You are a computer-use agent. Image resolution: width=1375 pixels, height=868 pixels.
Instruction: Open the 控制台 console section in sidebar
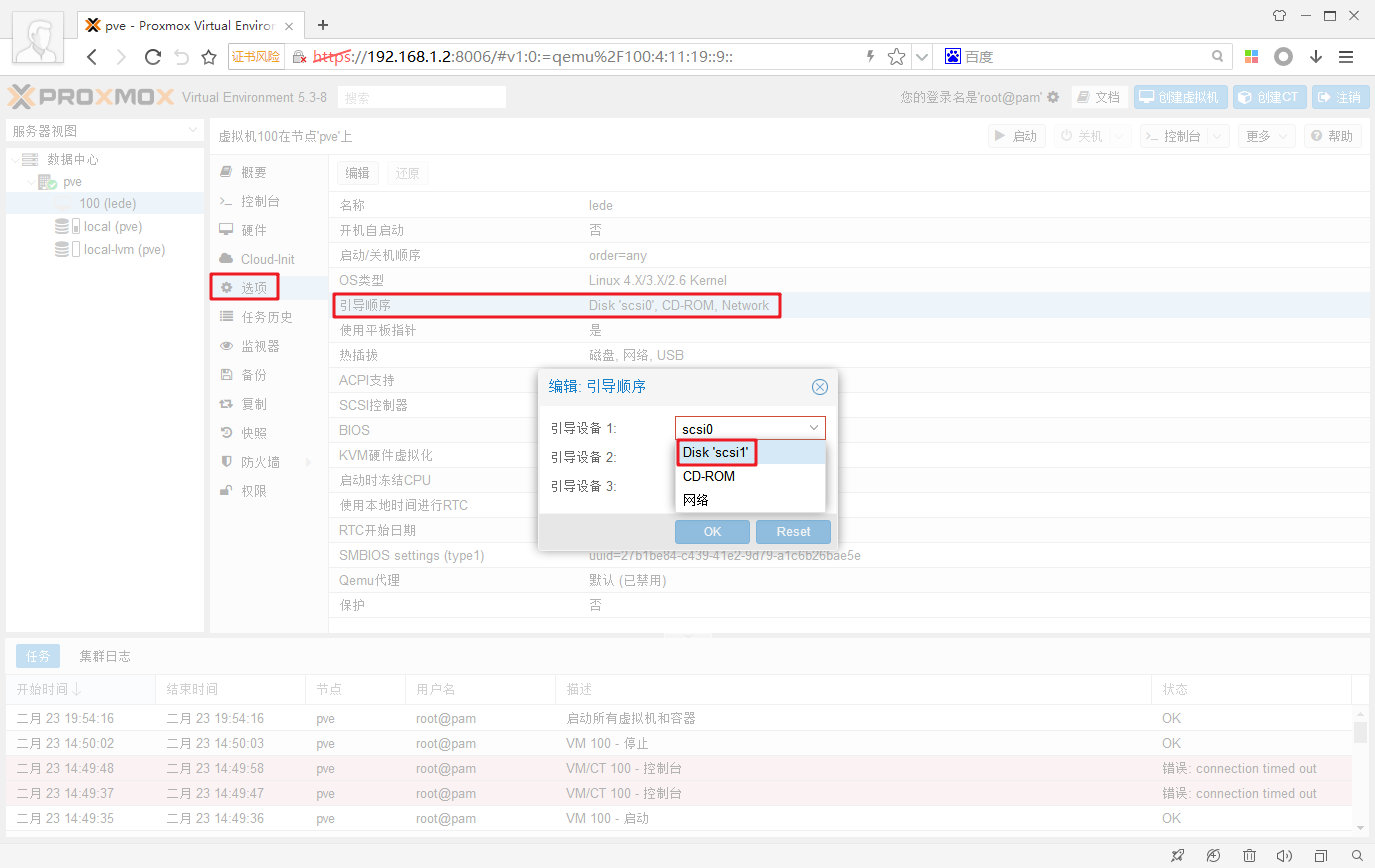click(x=268, y=201)
